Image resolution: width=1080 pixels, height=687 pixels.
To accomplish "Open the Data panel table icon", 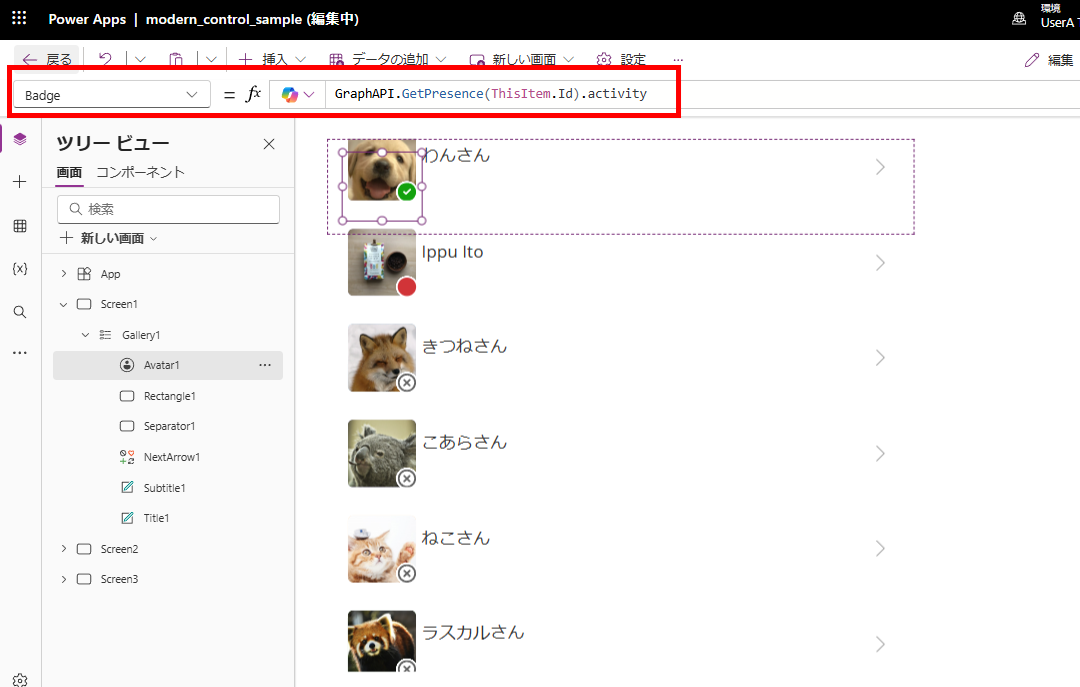I will (19, 226).
